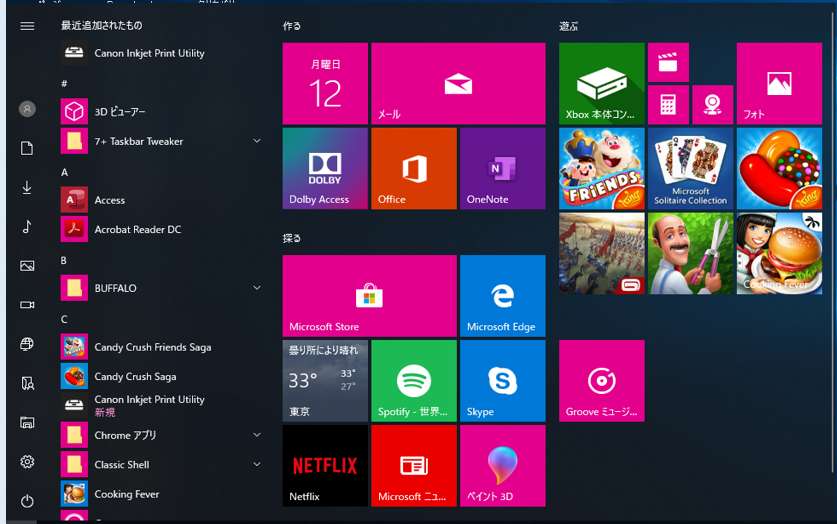
Task: Open the Netflix tile
Action: (x=325, y=466)
